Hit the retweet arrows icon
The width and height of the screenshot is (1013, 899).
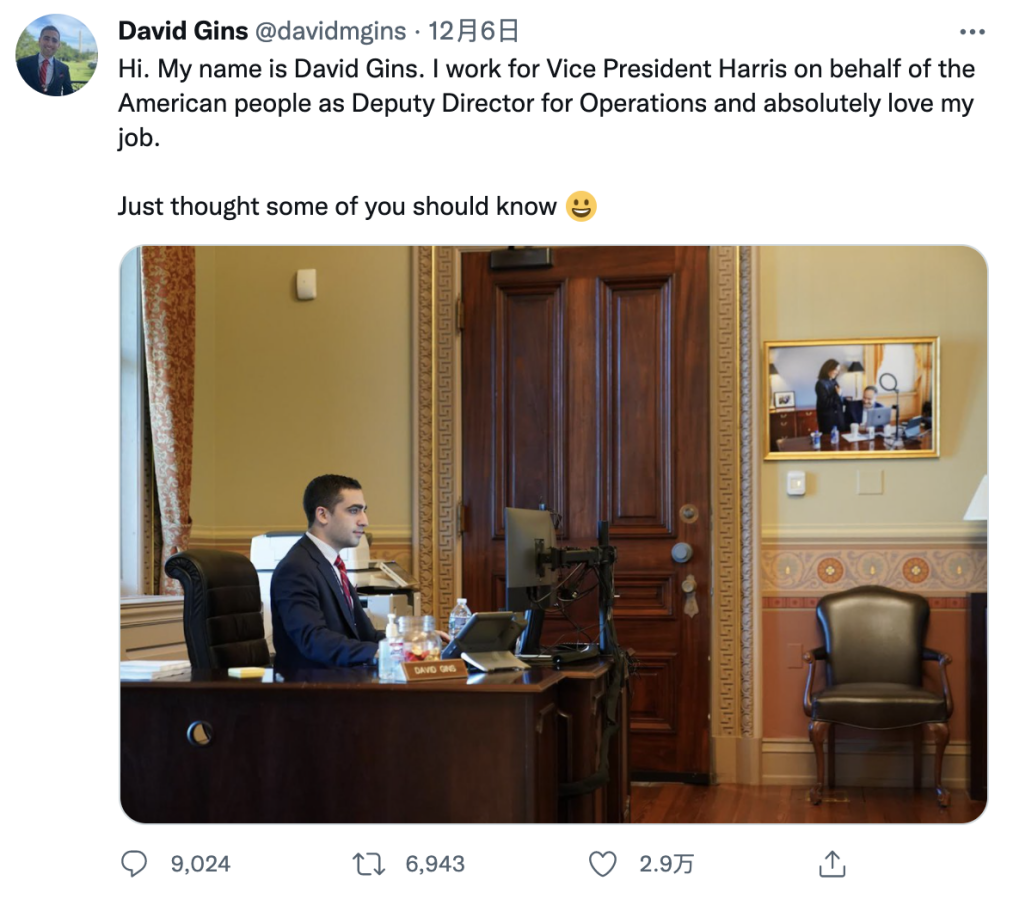click(369, 863)
